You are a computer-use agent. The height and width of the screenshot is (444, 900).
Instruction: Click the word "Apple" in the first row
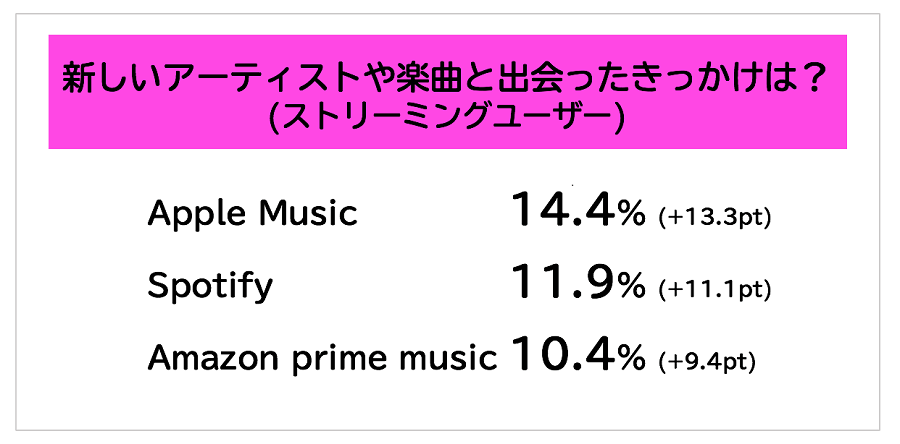191,214
